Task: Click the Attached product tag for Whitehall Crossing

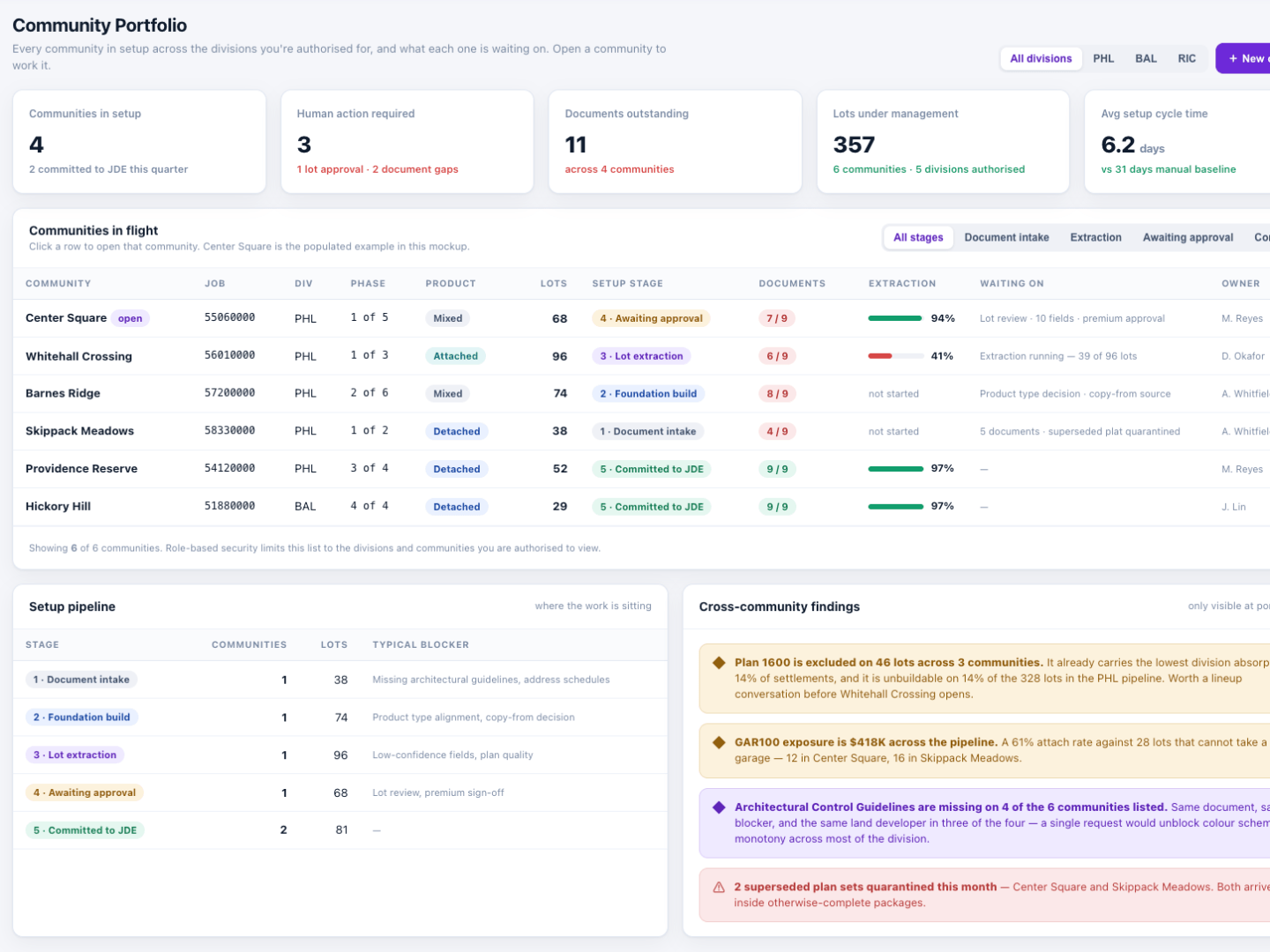Action: point(455,356)
